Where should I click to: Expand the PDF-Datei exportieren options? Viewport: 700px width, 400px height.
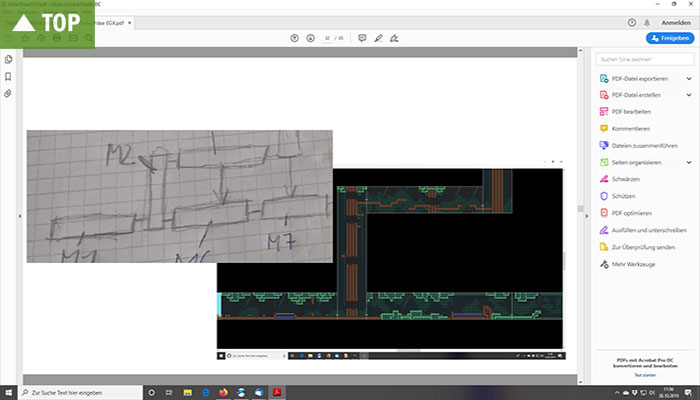pyautogui.click(x=689, y=78)
